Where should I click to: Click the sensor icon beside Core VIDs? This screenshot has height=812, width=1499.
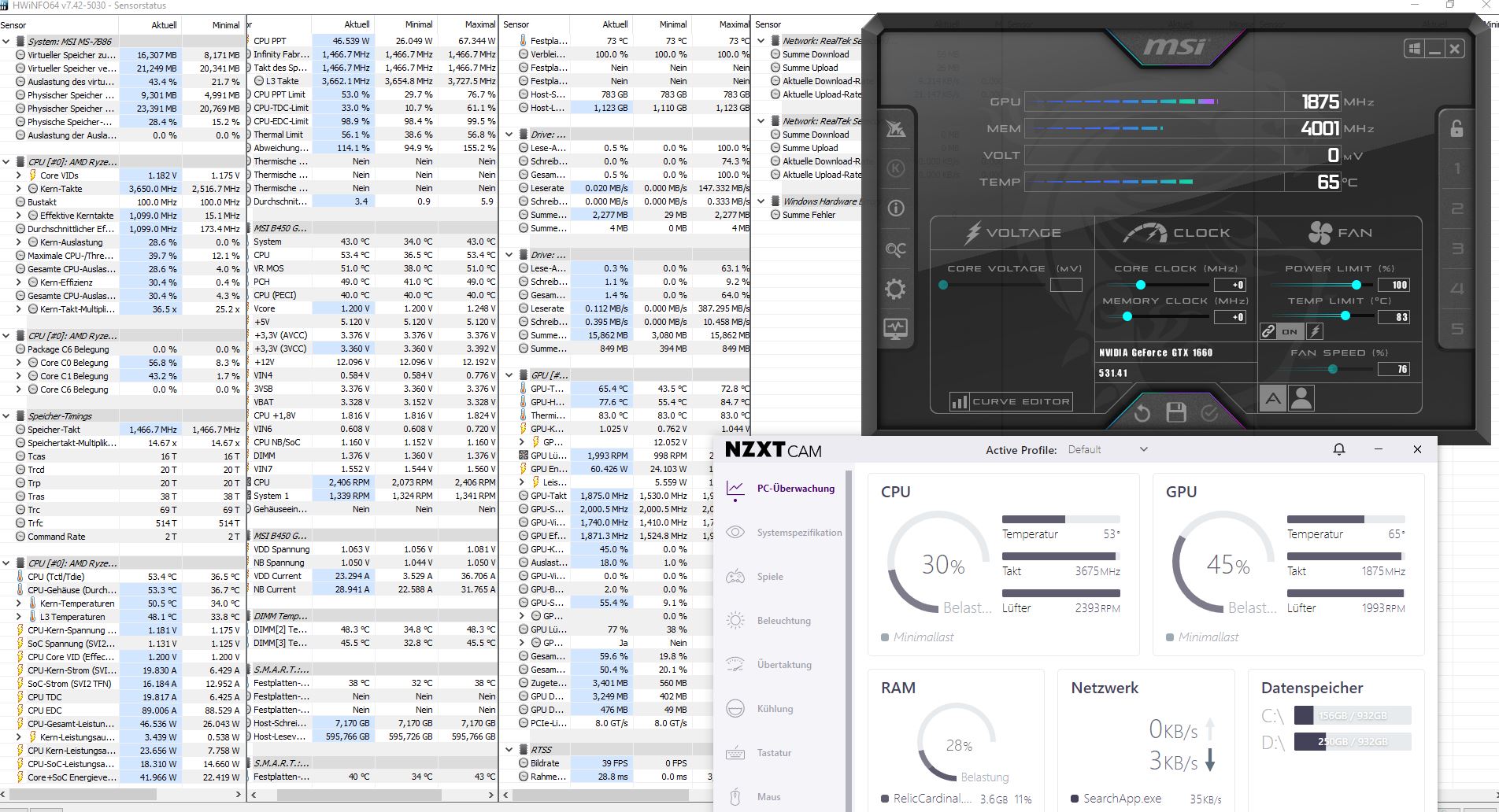33,175
